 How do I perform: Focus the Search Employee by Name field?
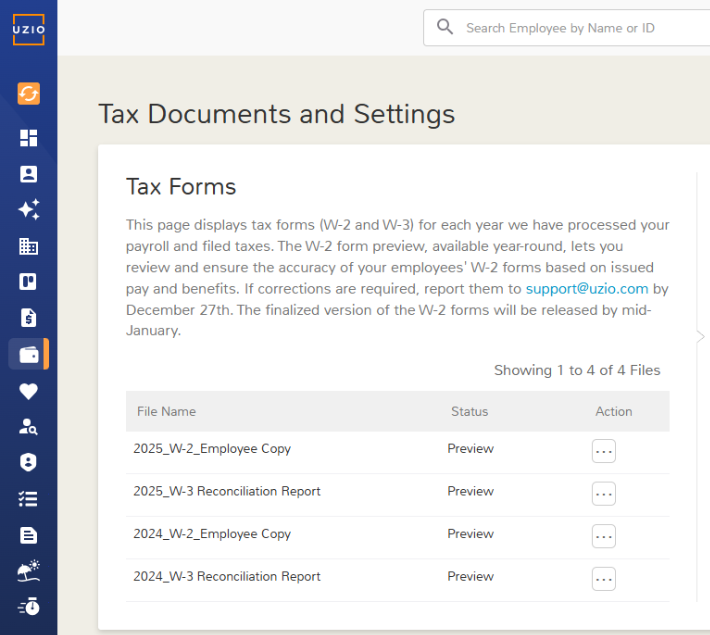566,28
